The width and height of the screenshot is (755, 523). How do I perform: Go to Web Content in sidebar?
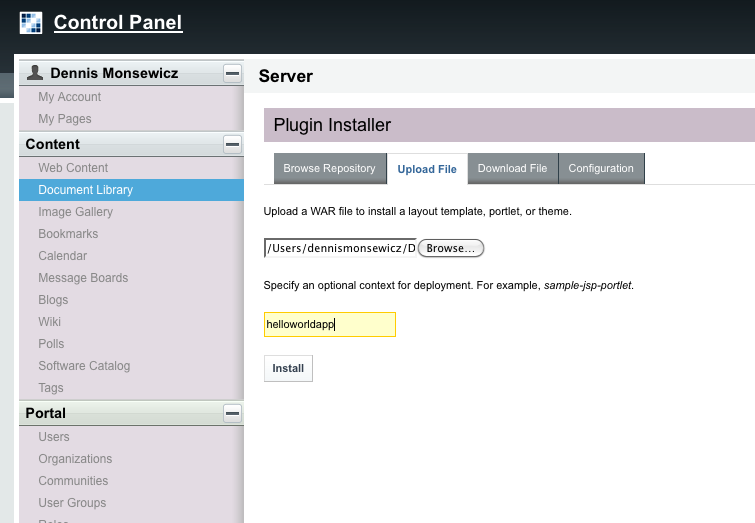pyautogui.click(x=73, y=168)
